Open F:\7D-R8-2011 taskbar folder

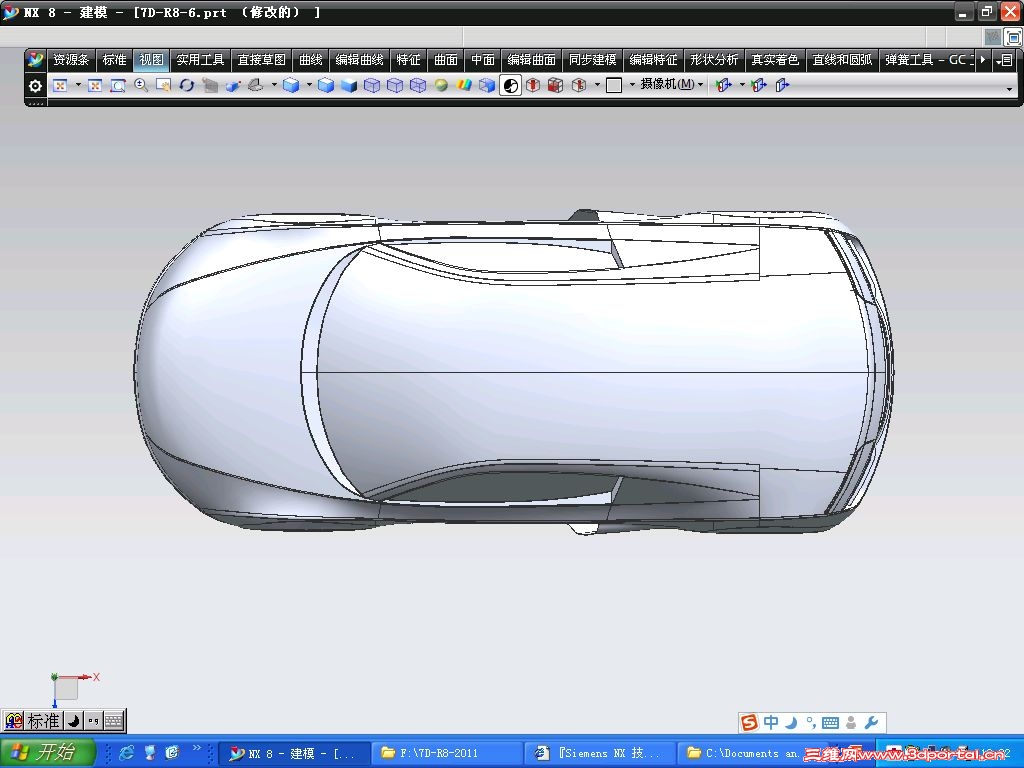(446, 753)
